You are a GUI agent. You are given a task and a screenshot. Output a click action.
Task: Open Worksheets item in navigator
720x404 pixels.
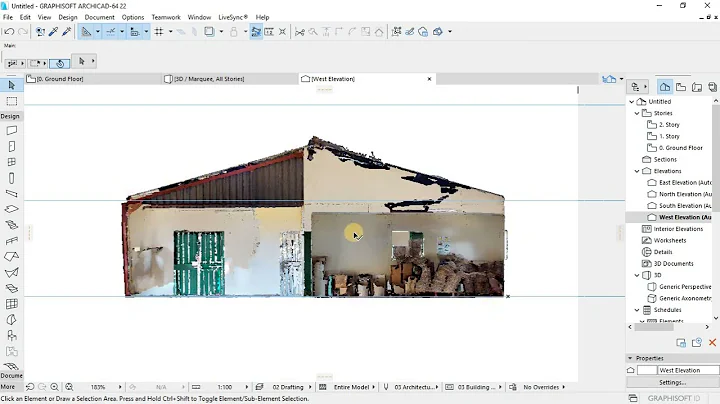[x=664, y=240]
